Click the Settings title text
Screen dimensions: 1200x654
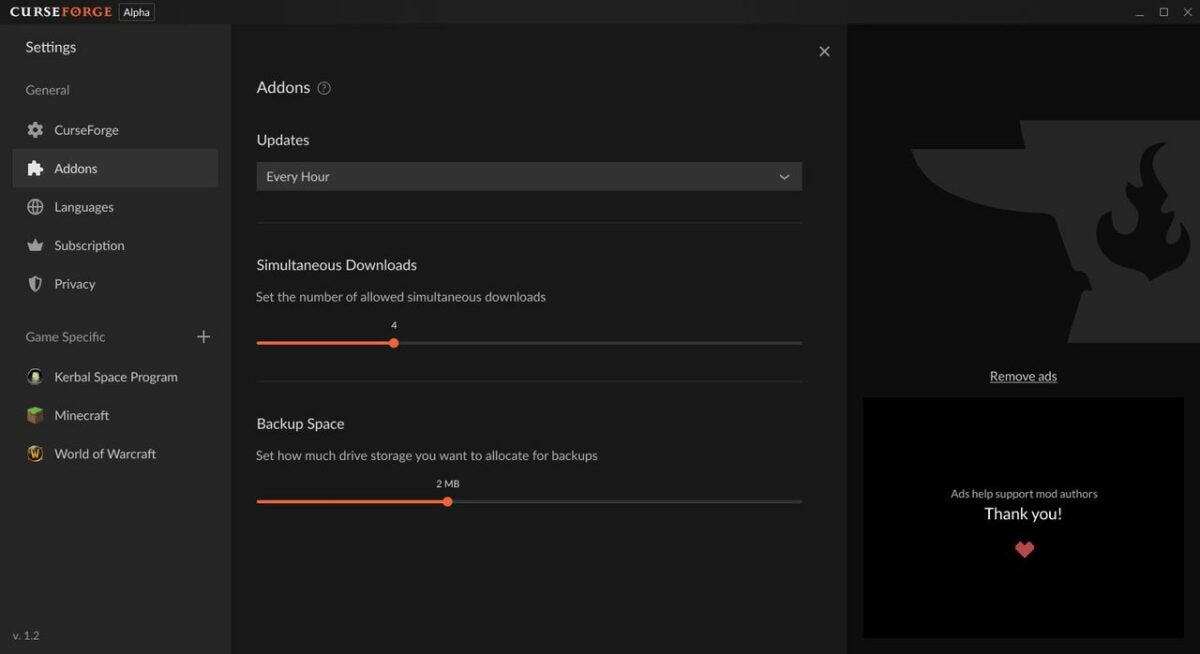pos(51,47)
